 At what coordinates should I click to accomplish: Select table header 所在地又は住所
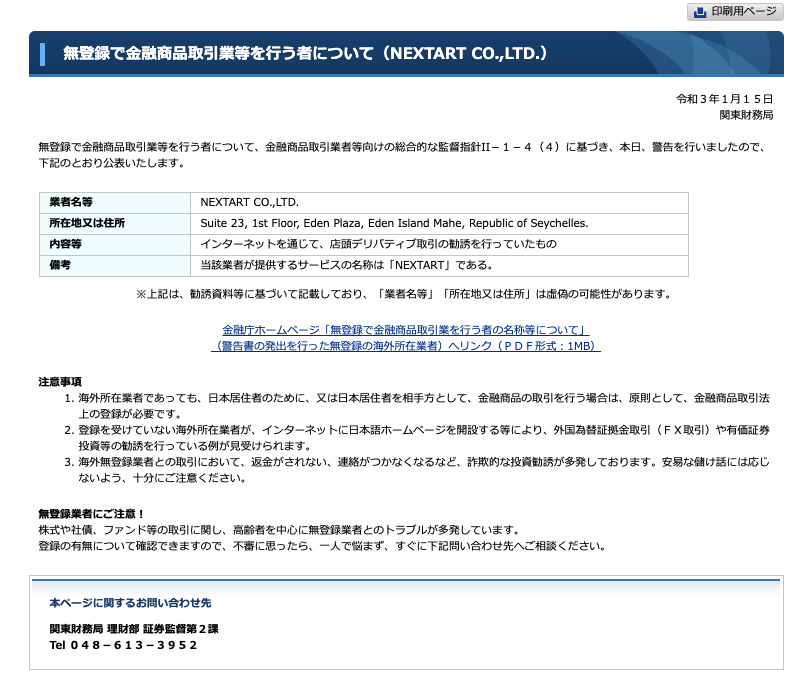point(115,223)
